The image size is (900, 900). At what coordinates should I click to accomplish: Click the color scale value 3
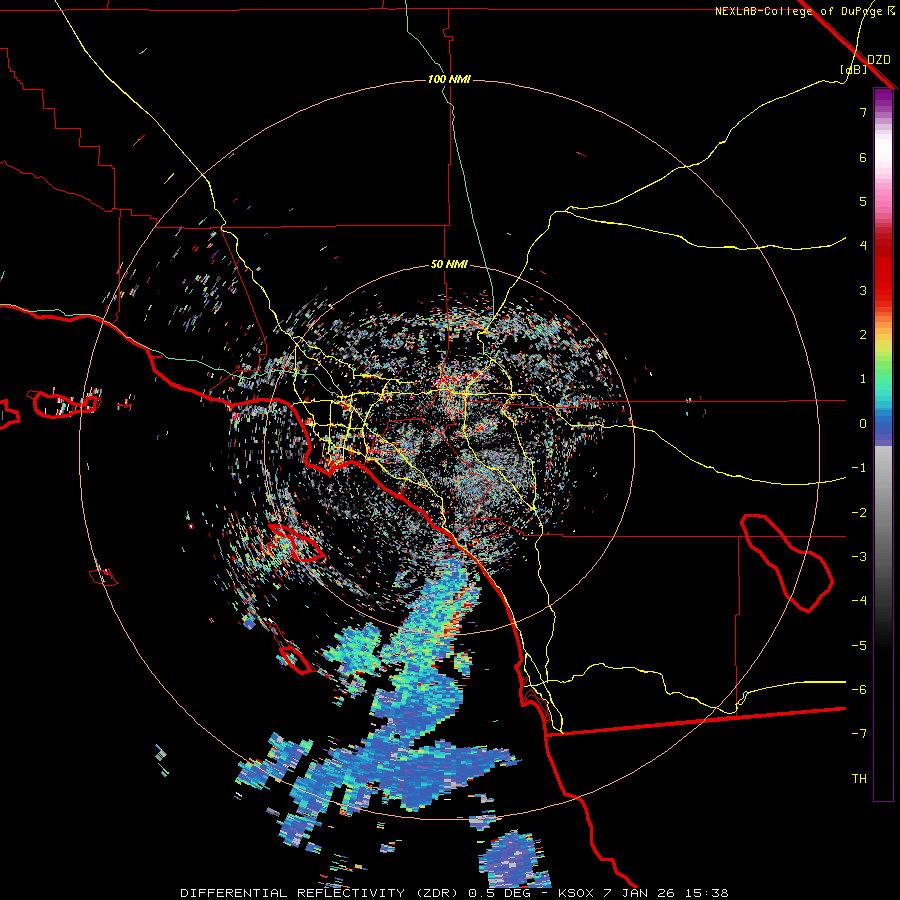pyautogui.click(x=863, y=290)
